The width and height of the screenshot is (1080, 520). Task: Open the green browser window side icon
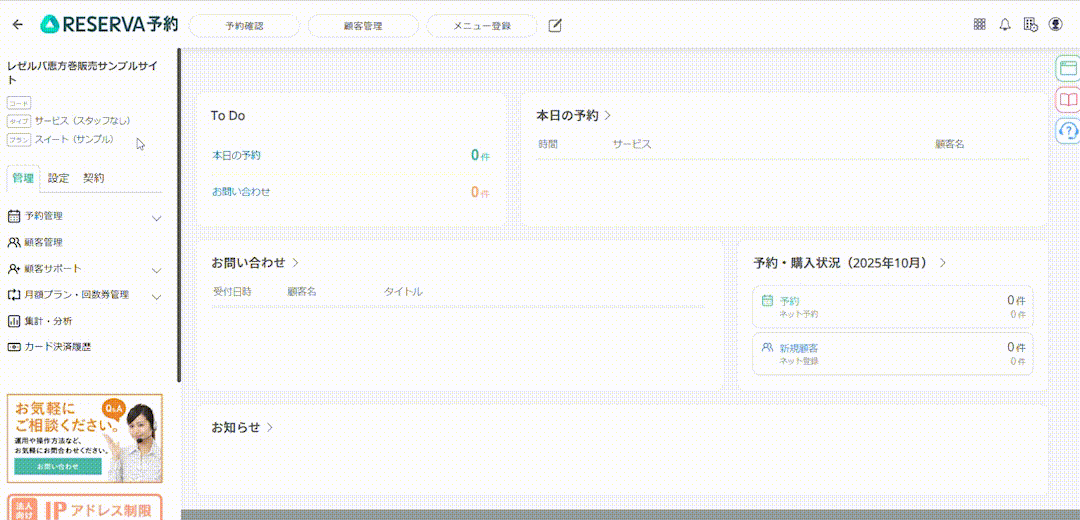(1068, 68)
